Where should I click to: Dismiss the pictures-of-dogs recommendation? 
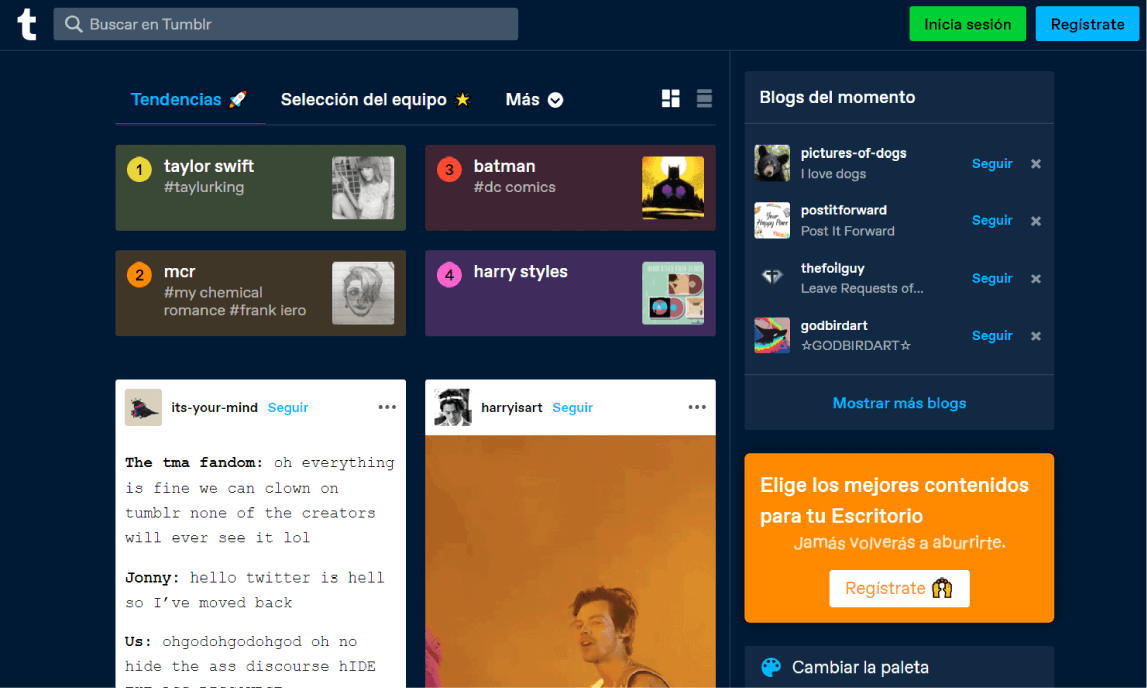(x=1036, y=164)
